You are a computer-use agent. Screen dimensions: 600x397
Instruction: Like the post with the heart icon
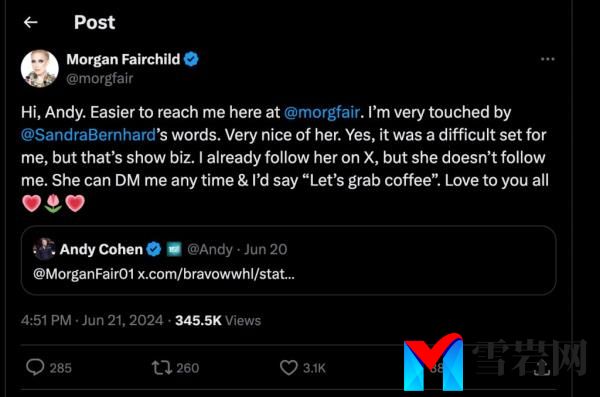[x=289, y=368]
